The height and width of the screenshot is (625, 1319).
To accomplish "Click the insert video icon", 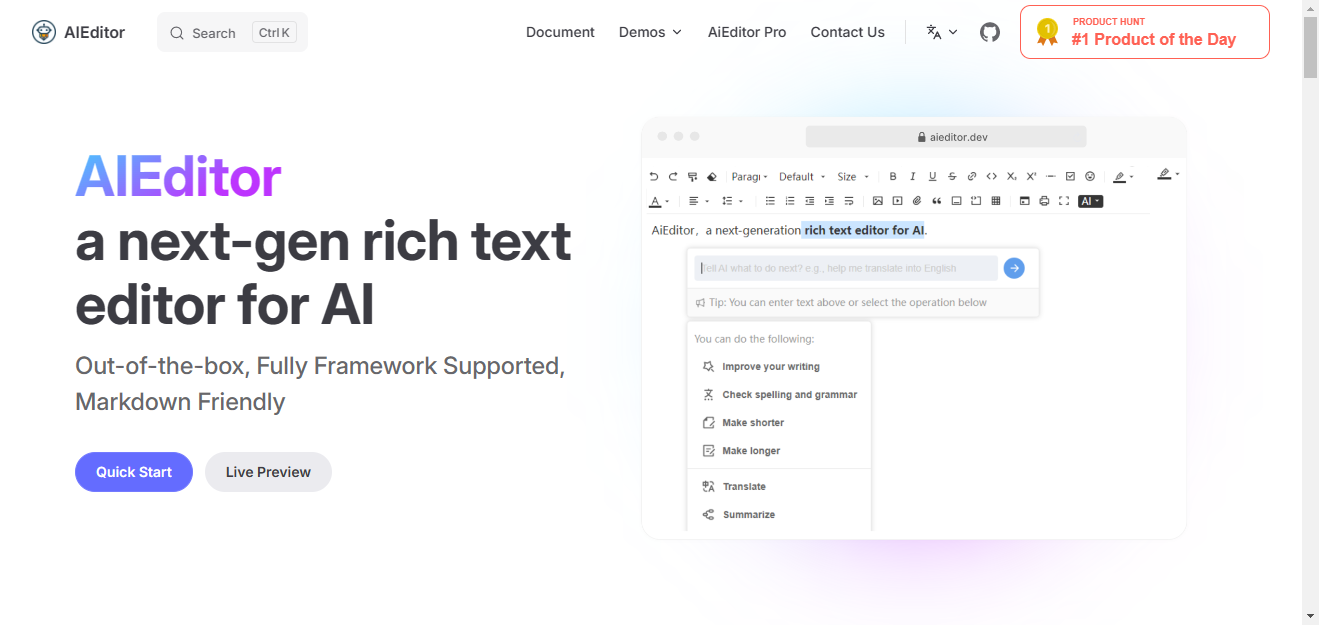I will click(x=897, y=201).
